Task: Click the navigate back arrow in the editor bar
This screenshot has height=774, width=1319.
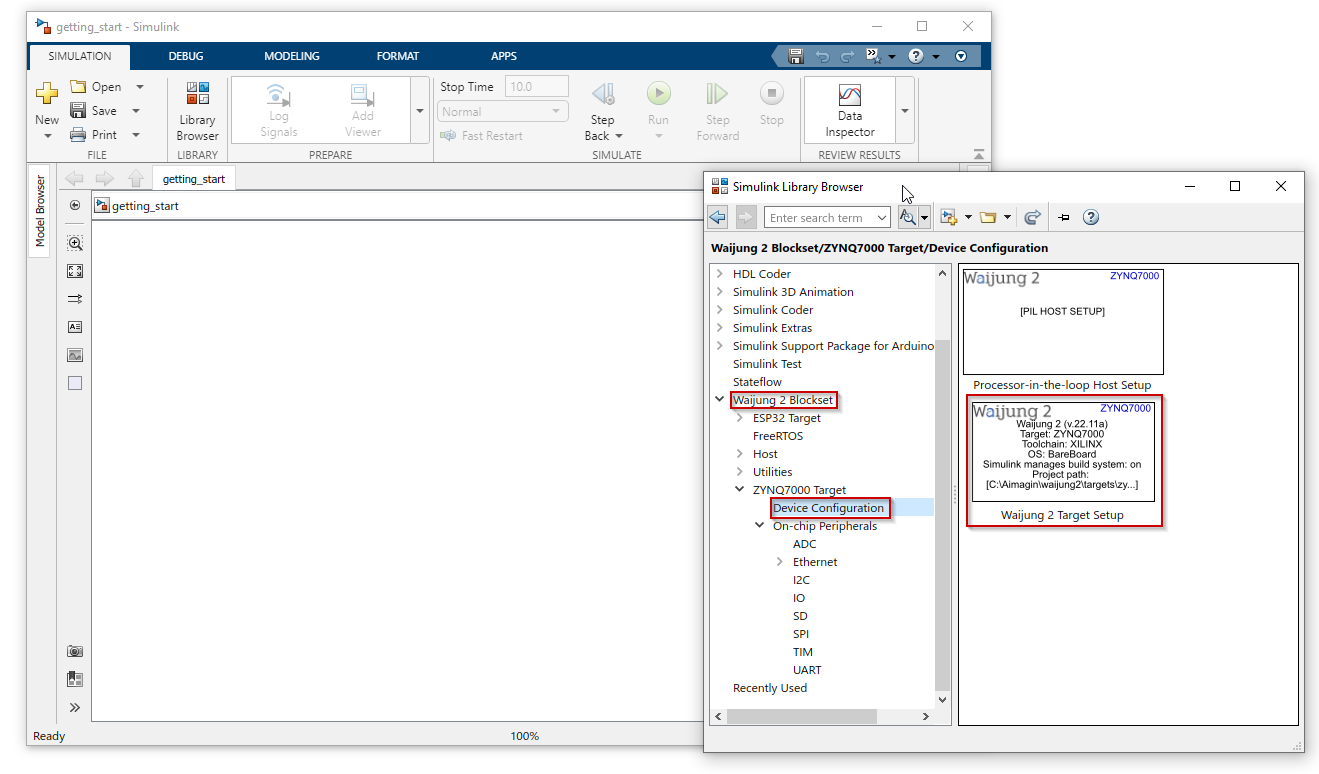Action: point(74,179)
